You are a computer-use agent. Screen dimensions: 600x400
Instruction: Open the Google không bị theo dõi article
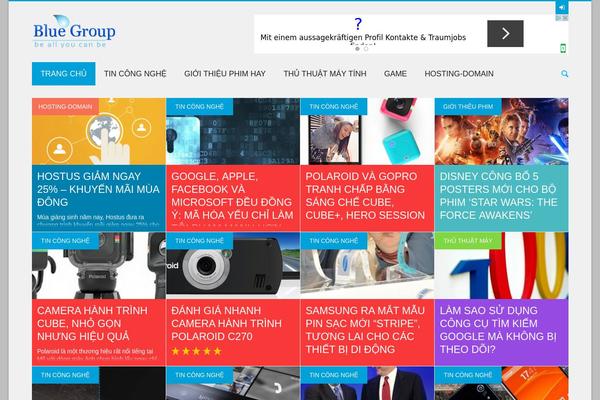[x=498, y=330]
